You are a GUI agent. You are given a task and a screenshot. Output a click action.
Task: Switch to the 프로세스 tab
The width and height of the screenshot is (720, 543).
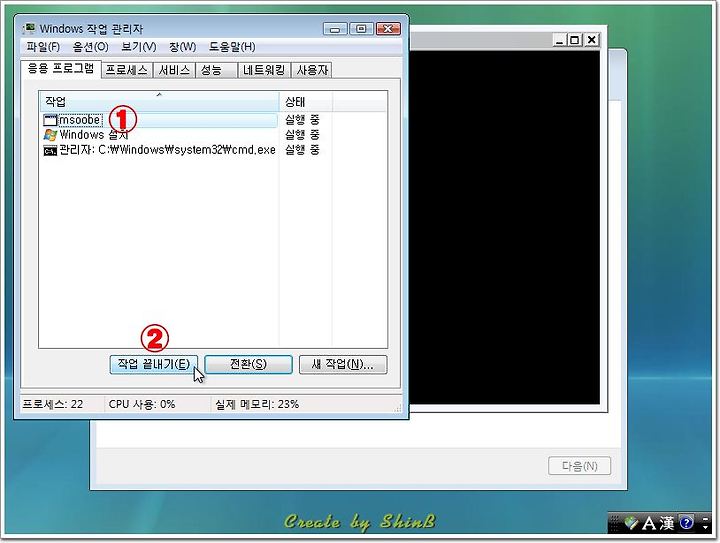point(127,70)
